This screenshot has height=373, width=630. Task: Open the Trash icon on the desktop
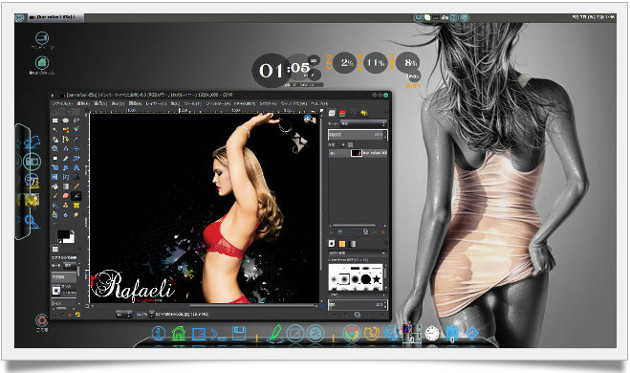[42, 320]
